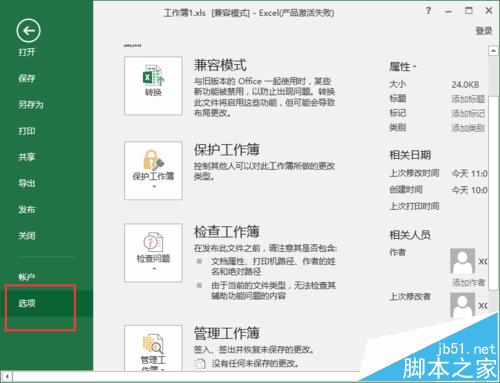Click the 创建时间 label
The height and width of the screenshot is (383, 500).
[406, 190]
